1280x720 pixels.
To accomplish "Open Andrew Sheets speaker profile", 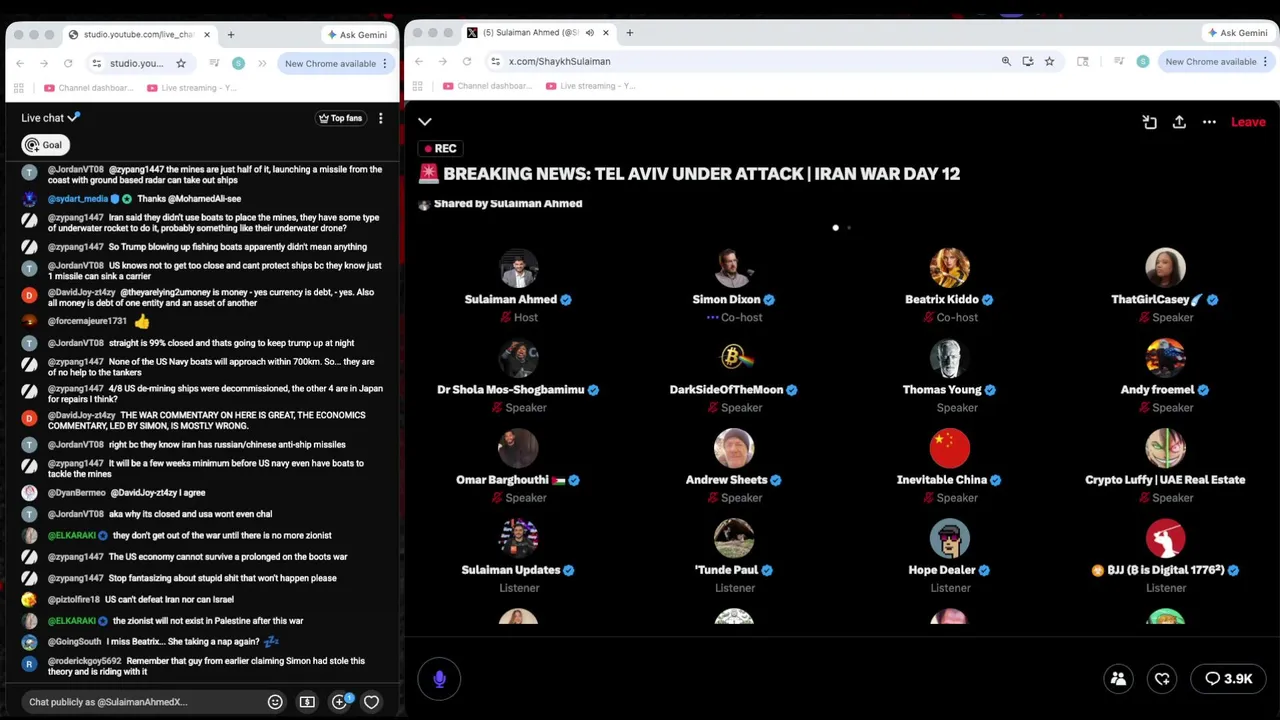I will tap(734, 448).
